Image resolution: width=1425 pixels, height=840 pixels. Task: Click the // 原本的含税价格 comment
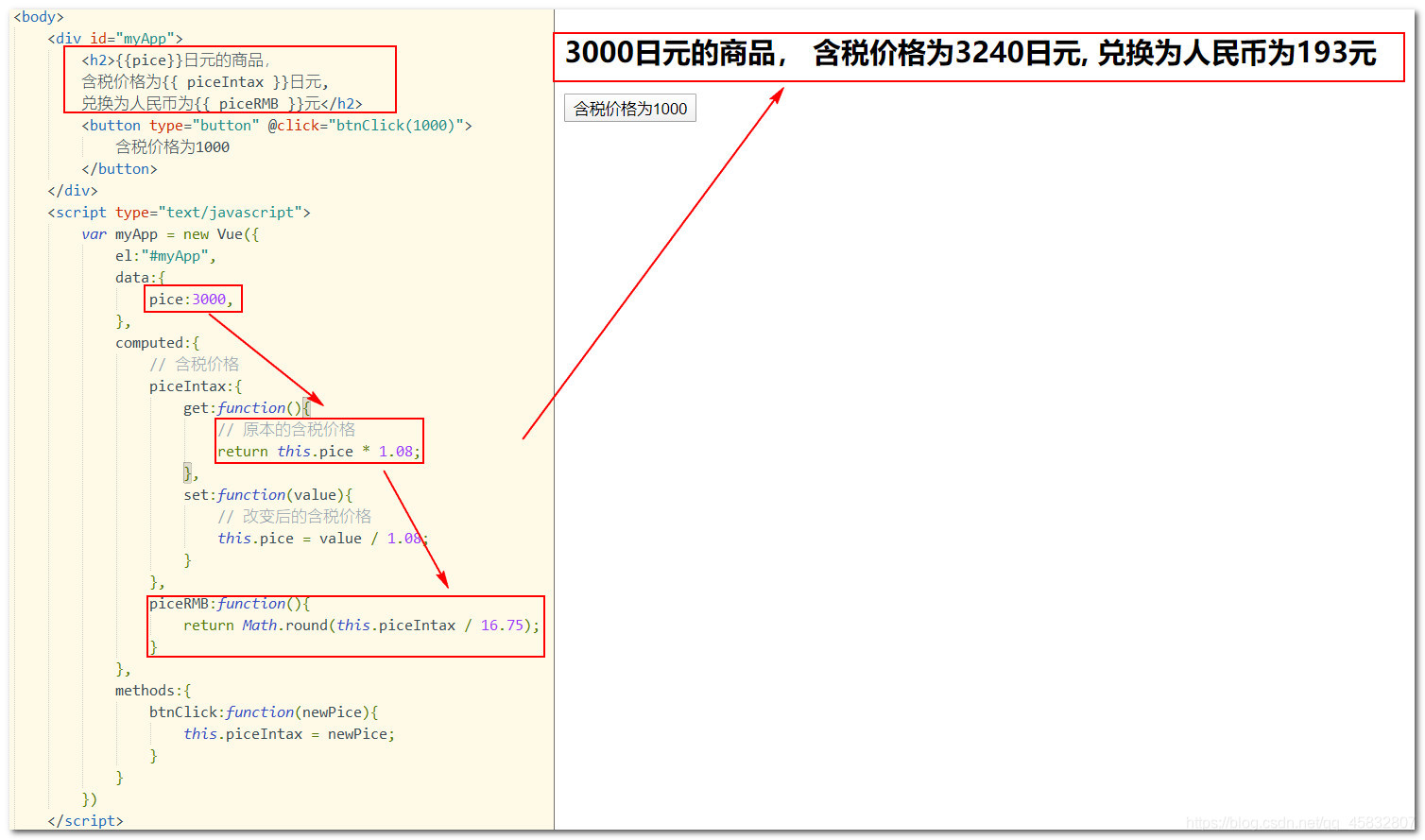point(286,430)
